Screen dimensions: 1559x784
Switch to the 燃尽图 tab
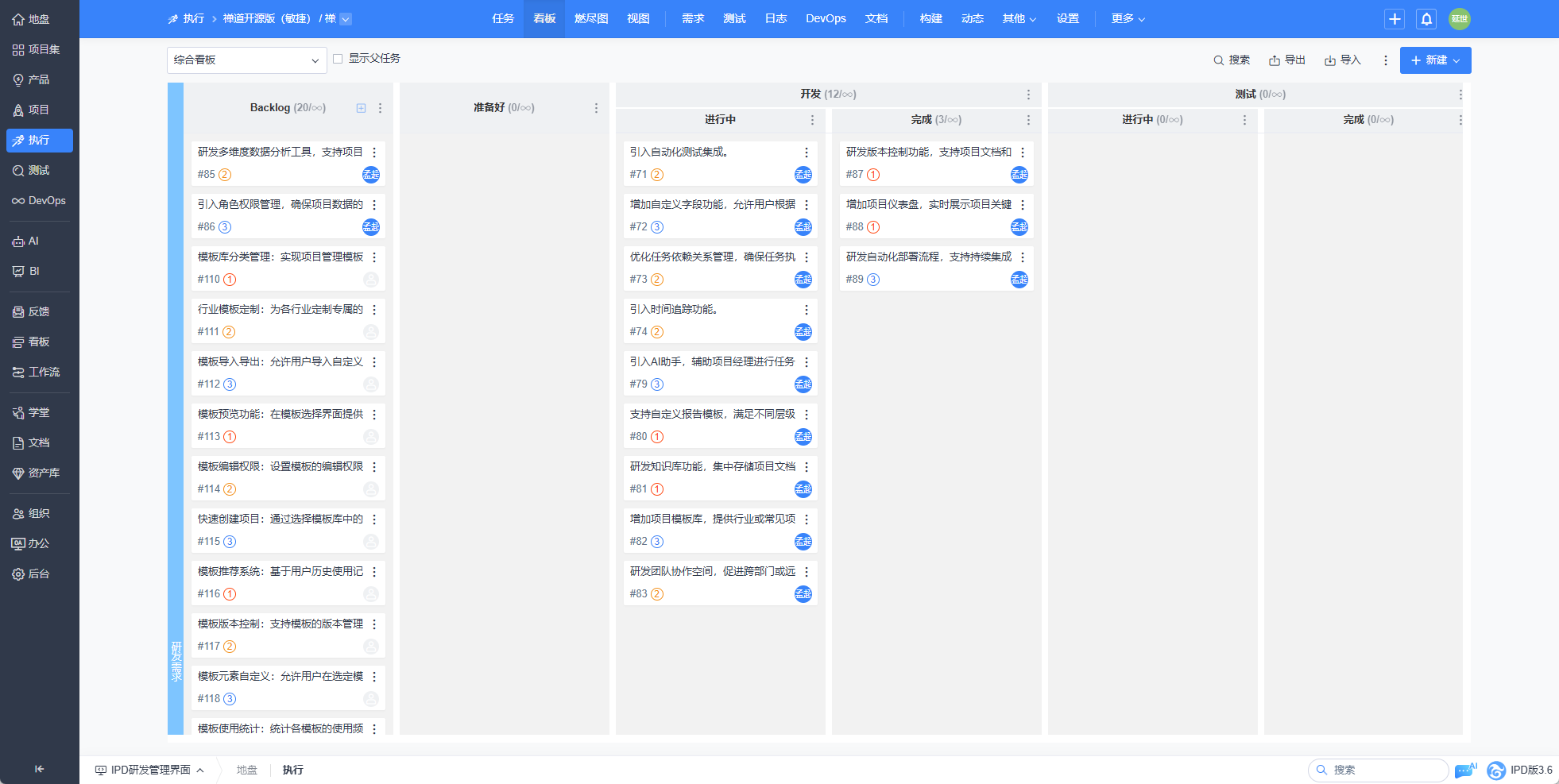click(x=590, y=19)
